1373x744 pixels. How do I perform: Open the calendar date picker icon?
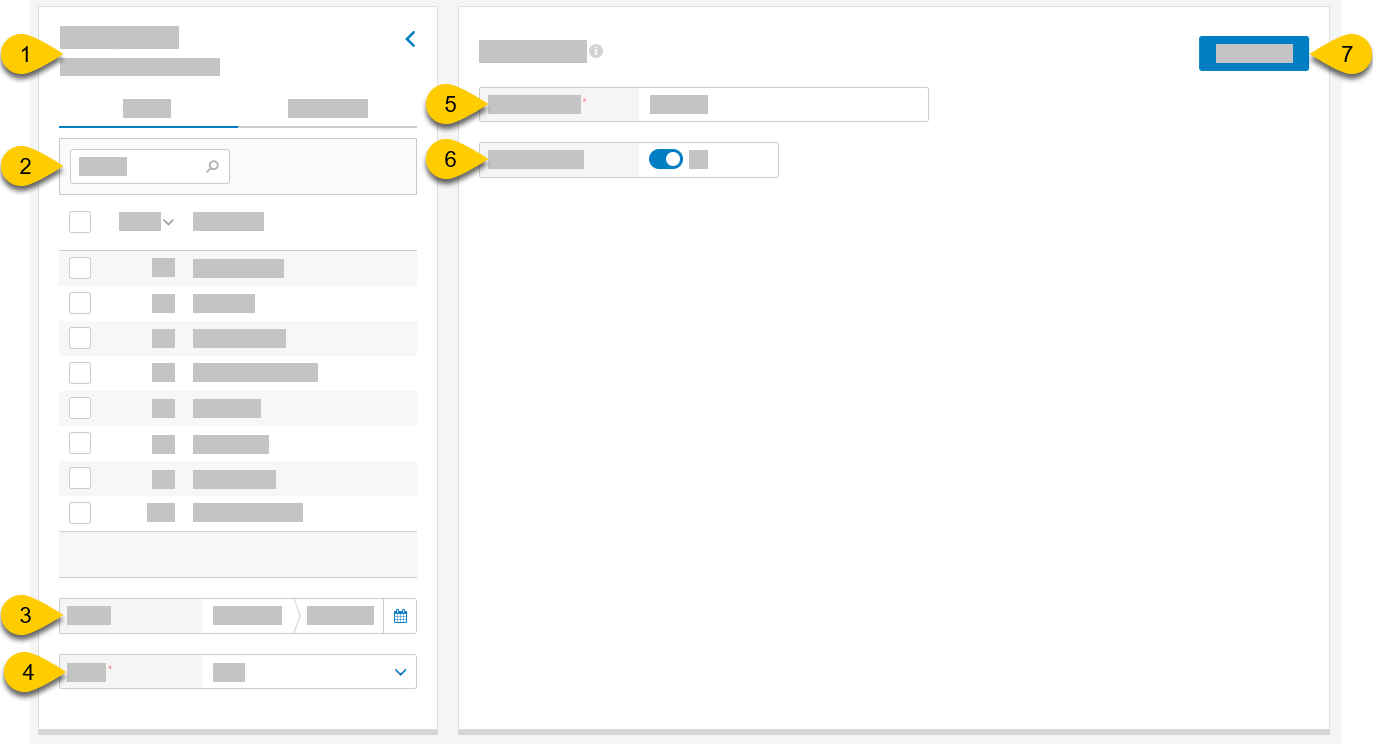coord(400,616)
